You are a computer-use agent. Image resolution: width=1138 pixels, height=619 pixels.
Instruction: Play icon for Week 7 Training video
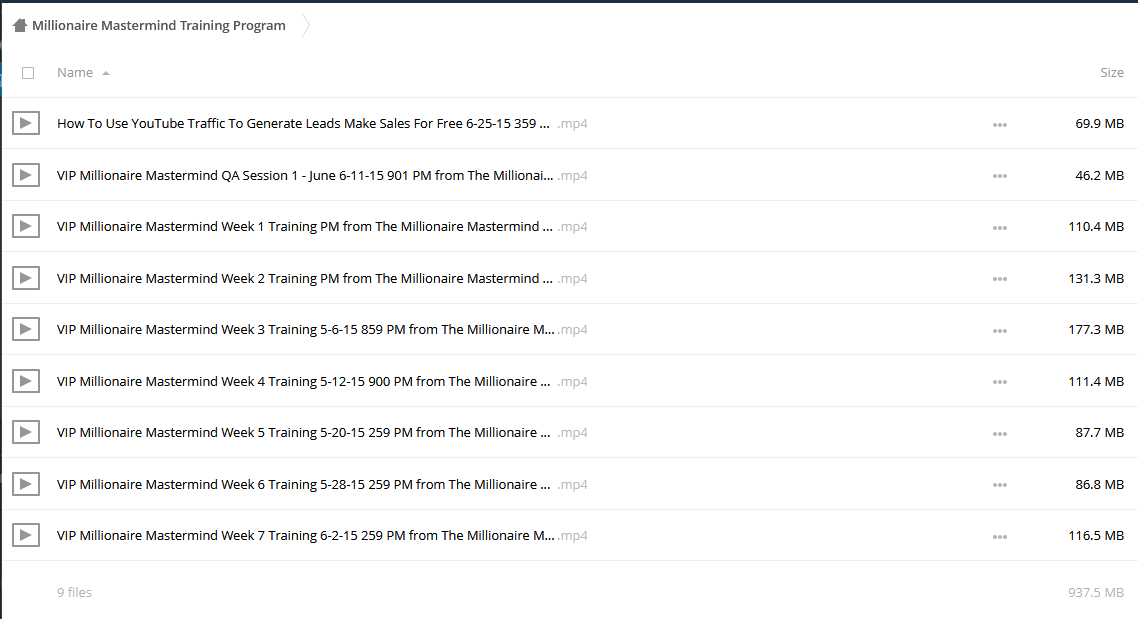point(25,536)
